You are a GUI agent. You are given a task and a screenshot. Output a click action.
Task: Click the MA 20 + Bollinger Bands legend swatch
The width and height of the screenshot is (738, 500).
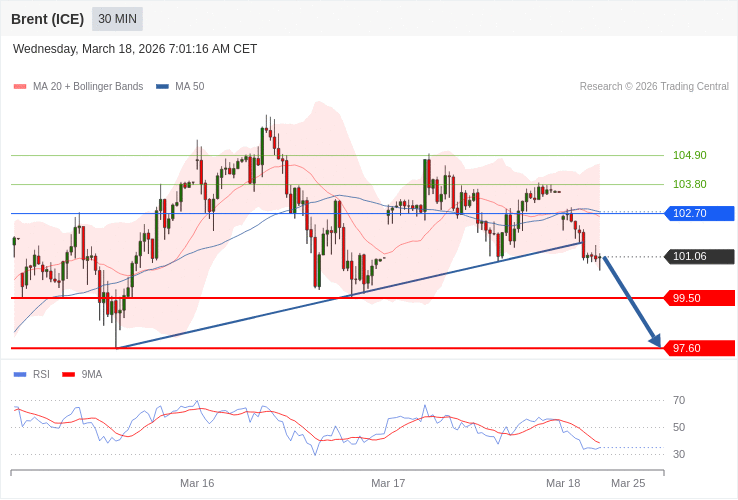20,87
